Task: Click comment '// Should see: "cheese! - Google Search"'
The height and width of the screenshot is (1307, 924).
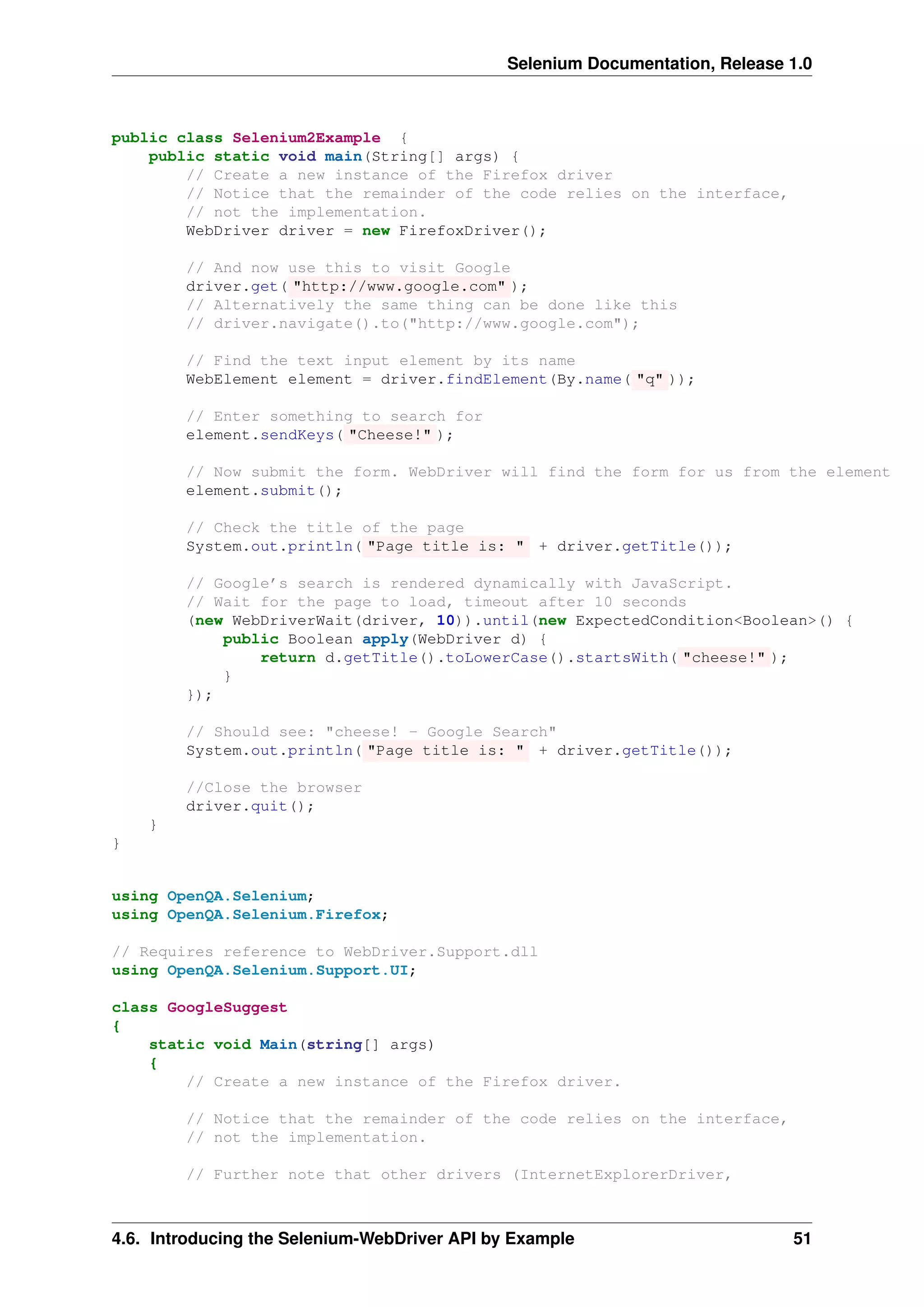Action: click(371, 732)
